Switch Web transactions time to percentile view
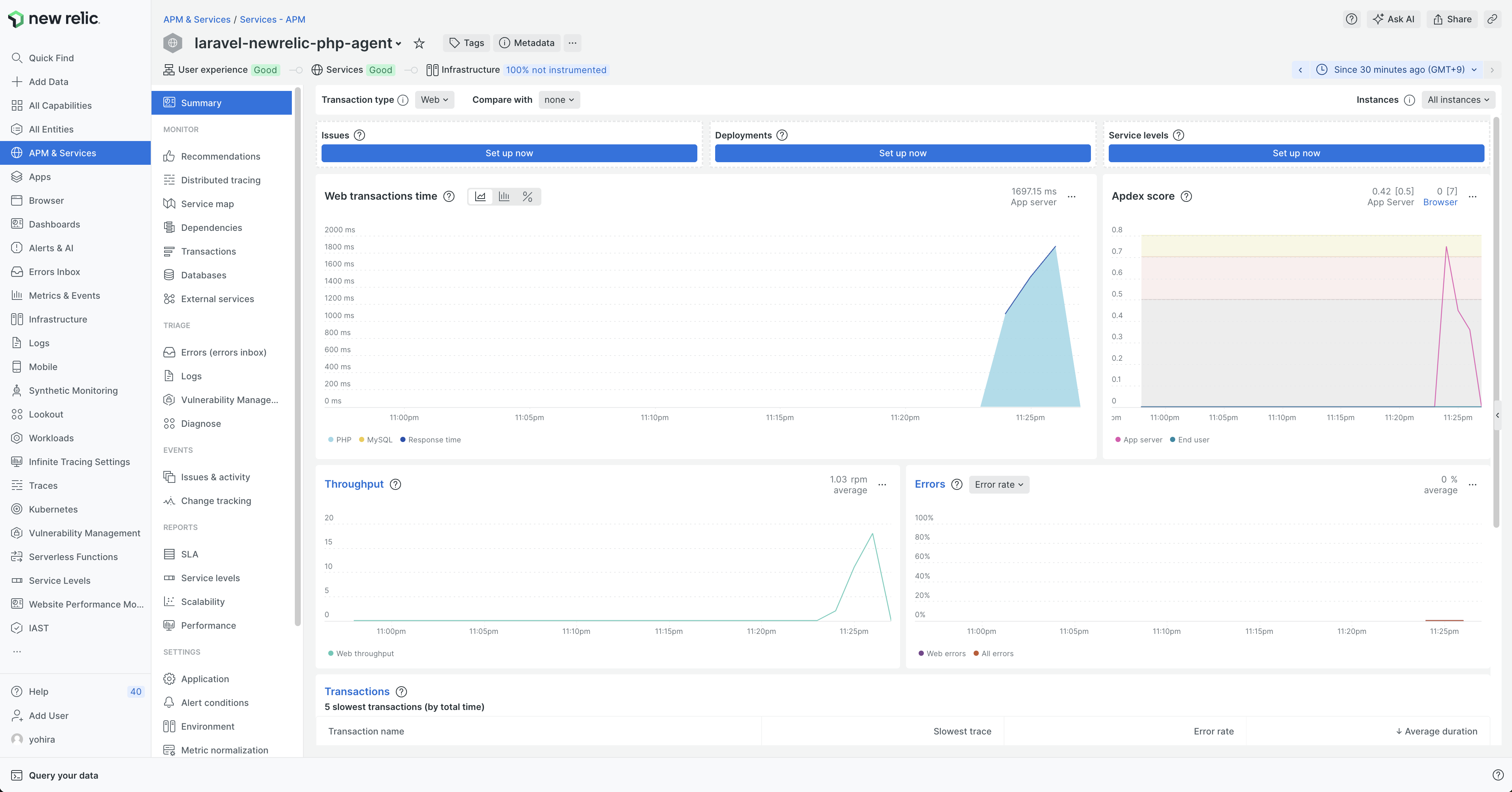Viewport: 1512px width, 792px height. pyautogui.click(x=528, y=197)
